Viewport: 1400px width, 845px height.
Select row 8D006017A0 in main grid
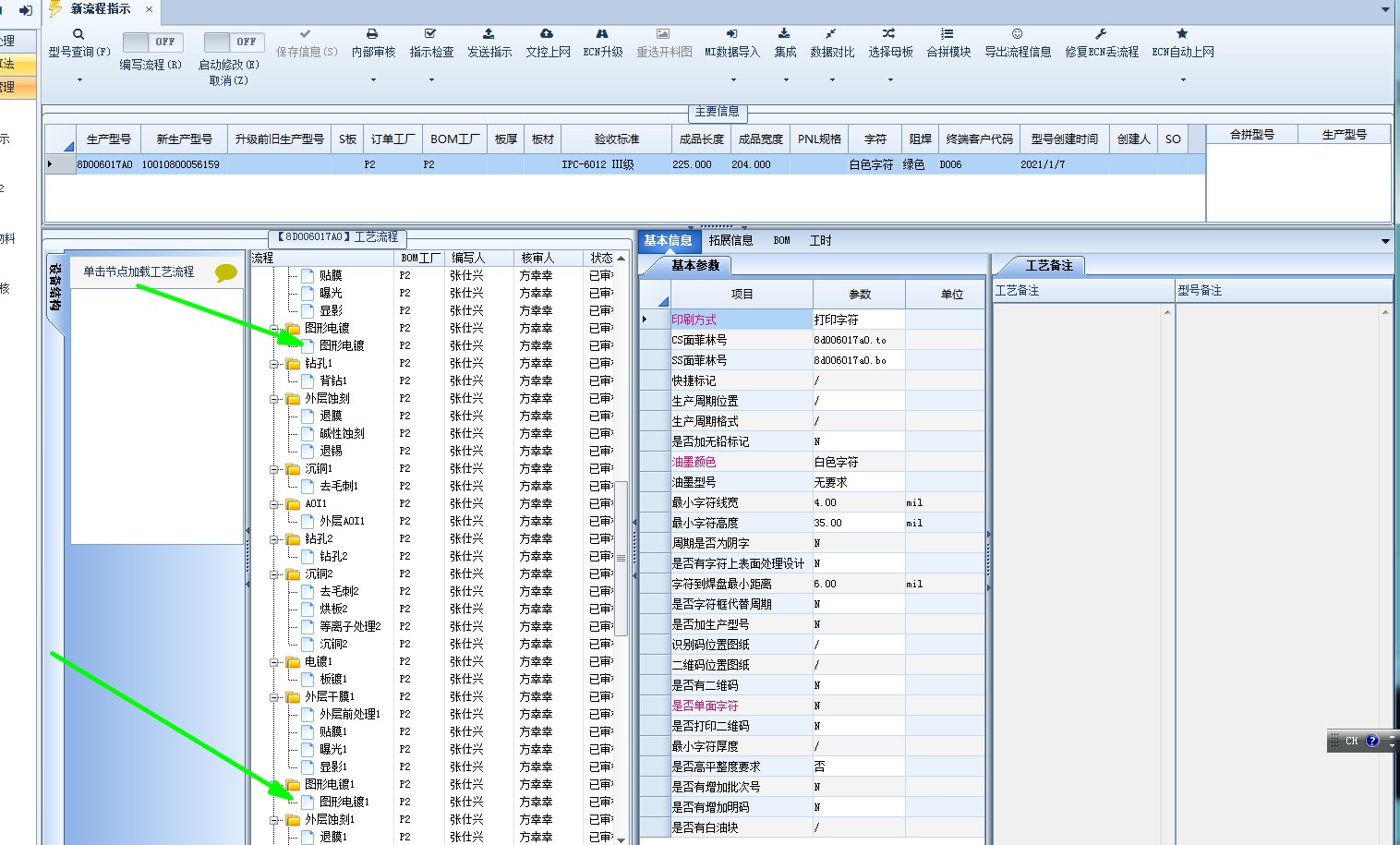625,164
